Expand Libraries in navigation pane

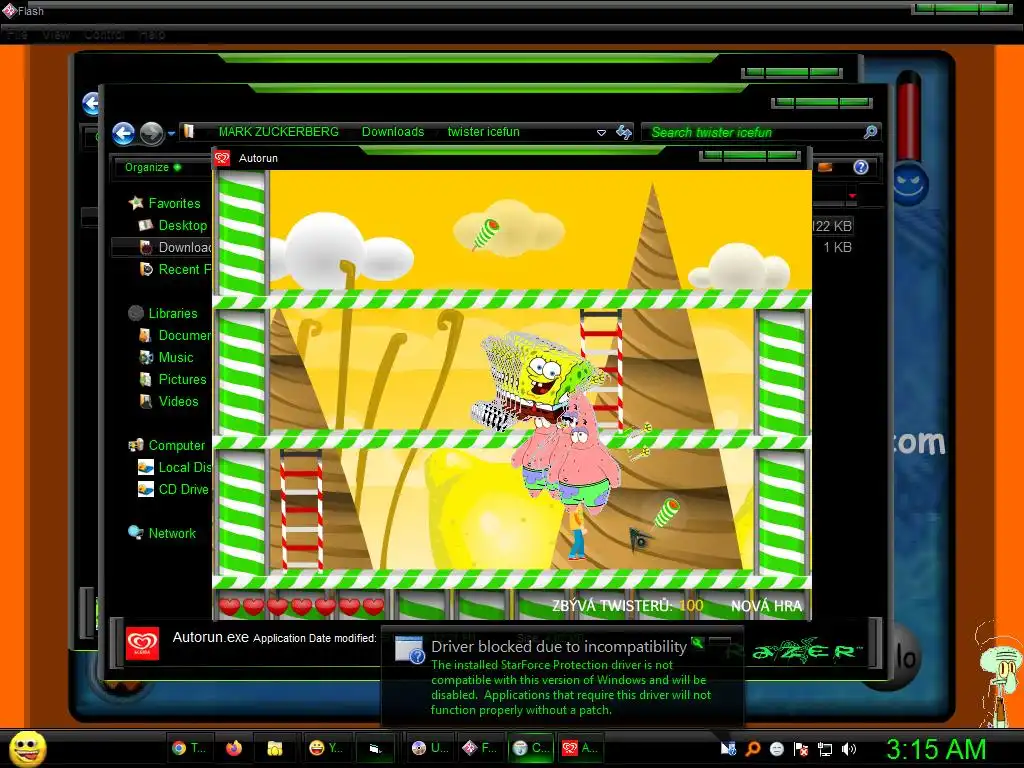pyautogui.click(x=172, y=313)
